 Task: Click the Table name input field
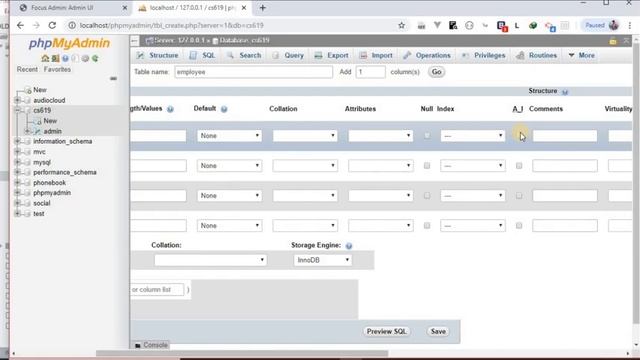pyautogui.click(x=253, y=72)
